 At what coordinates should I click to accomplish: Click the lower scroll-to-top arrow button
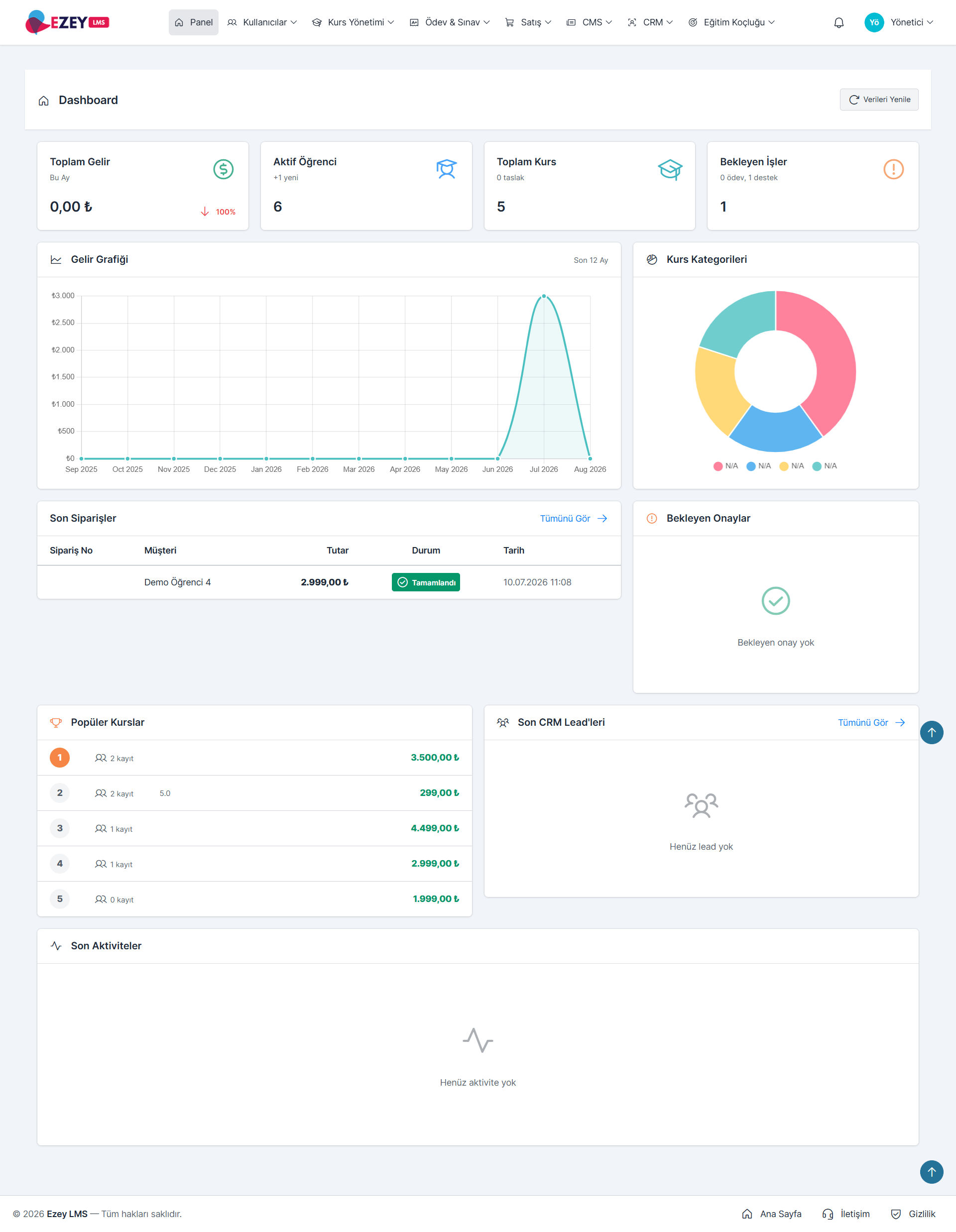click(931, 1172)
